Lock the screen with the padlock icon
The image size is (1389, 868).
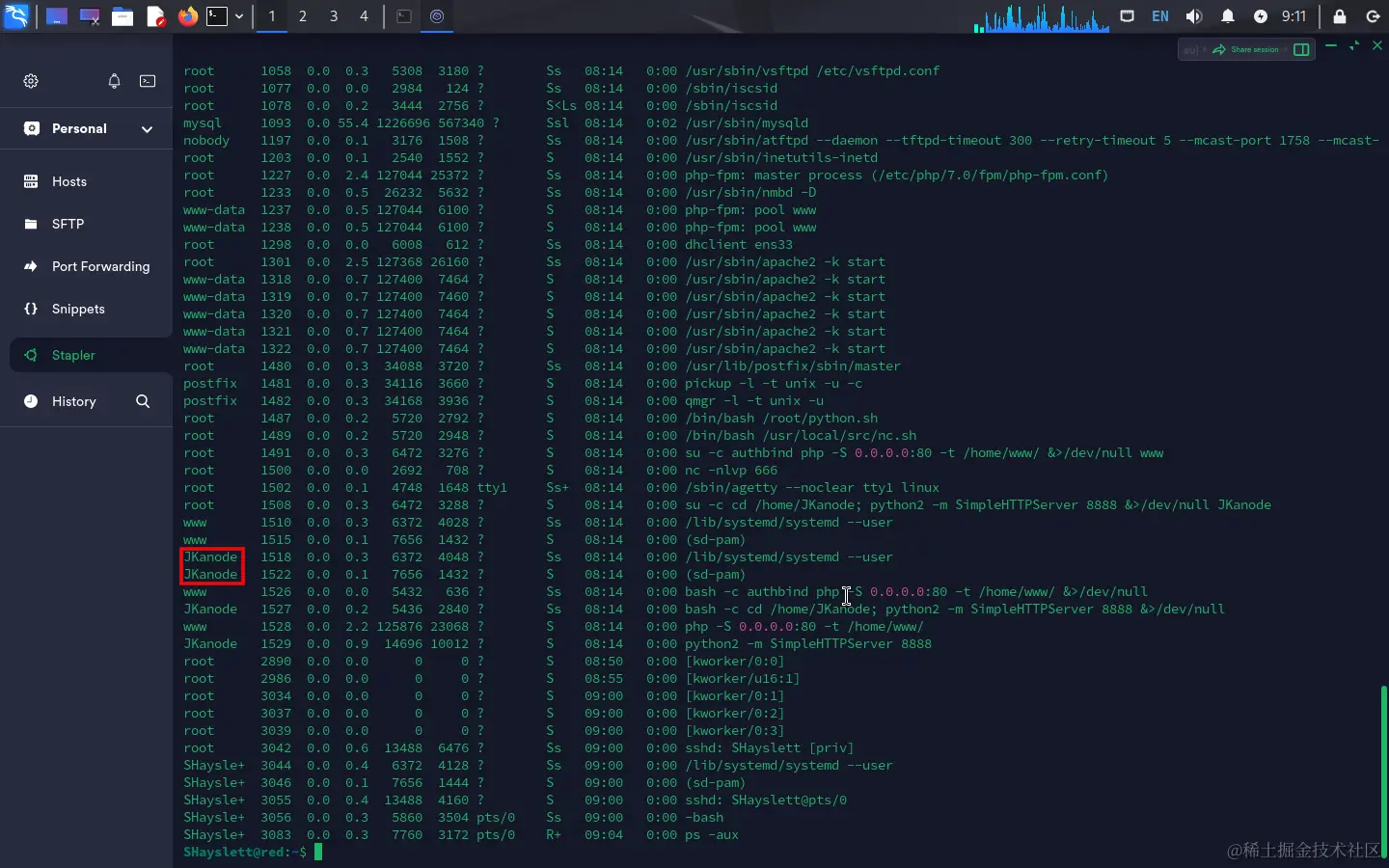coord(1340,16)
